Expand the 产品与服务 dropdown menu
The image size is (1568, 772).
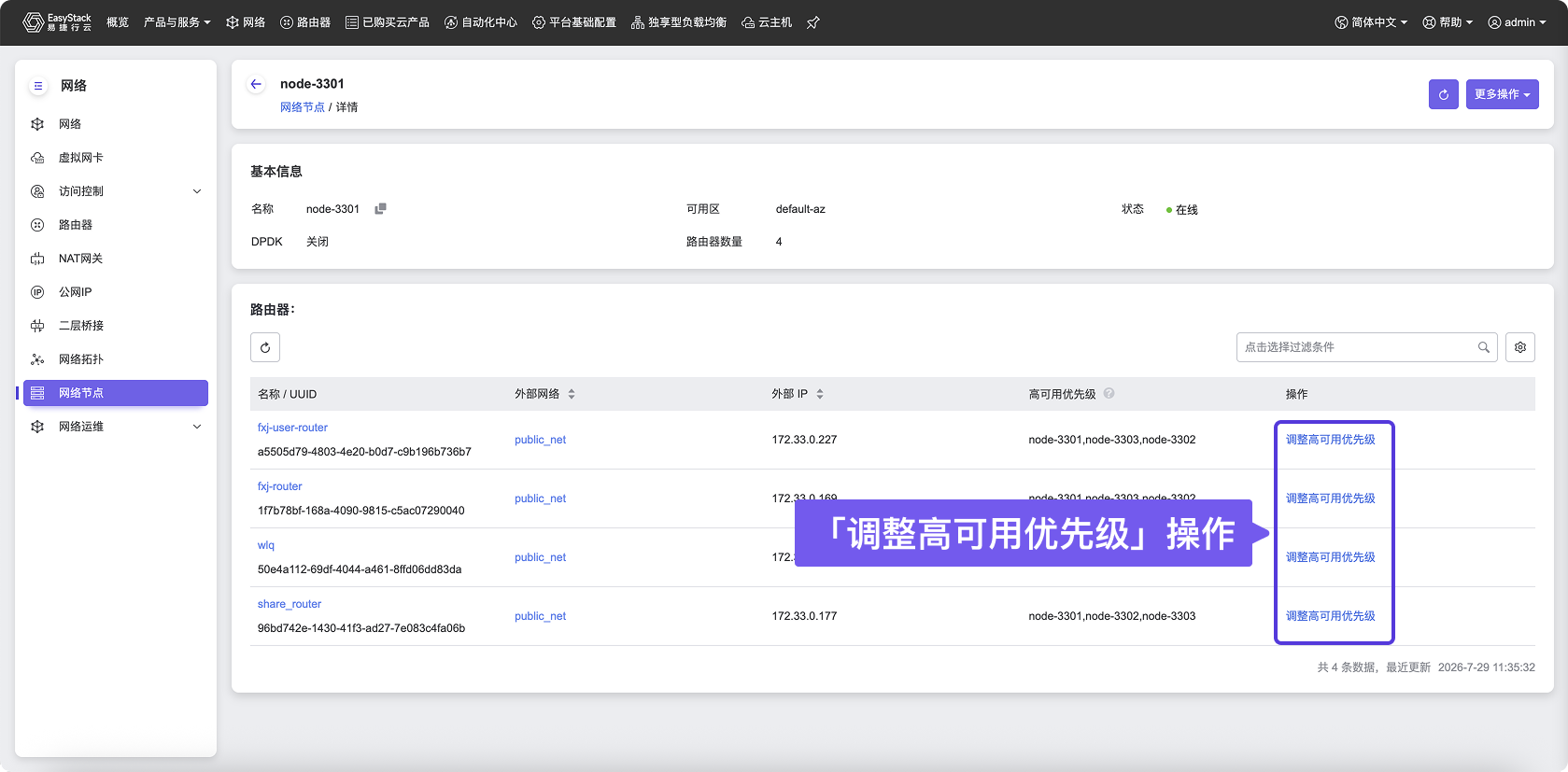click(177, 22)
